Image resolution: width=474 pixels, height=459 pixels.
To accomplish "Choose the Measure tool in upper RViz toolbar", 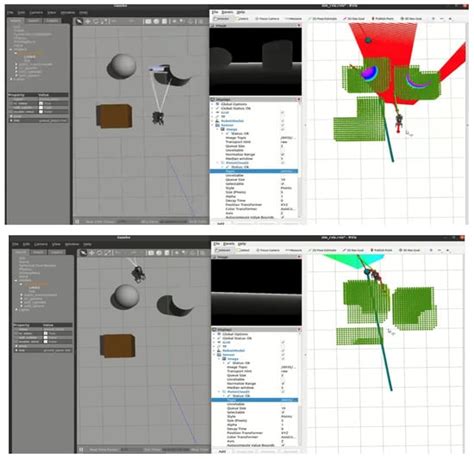I will [293, 19].
